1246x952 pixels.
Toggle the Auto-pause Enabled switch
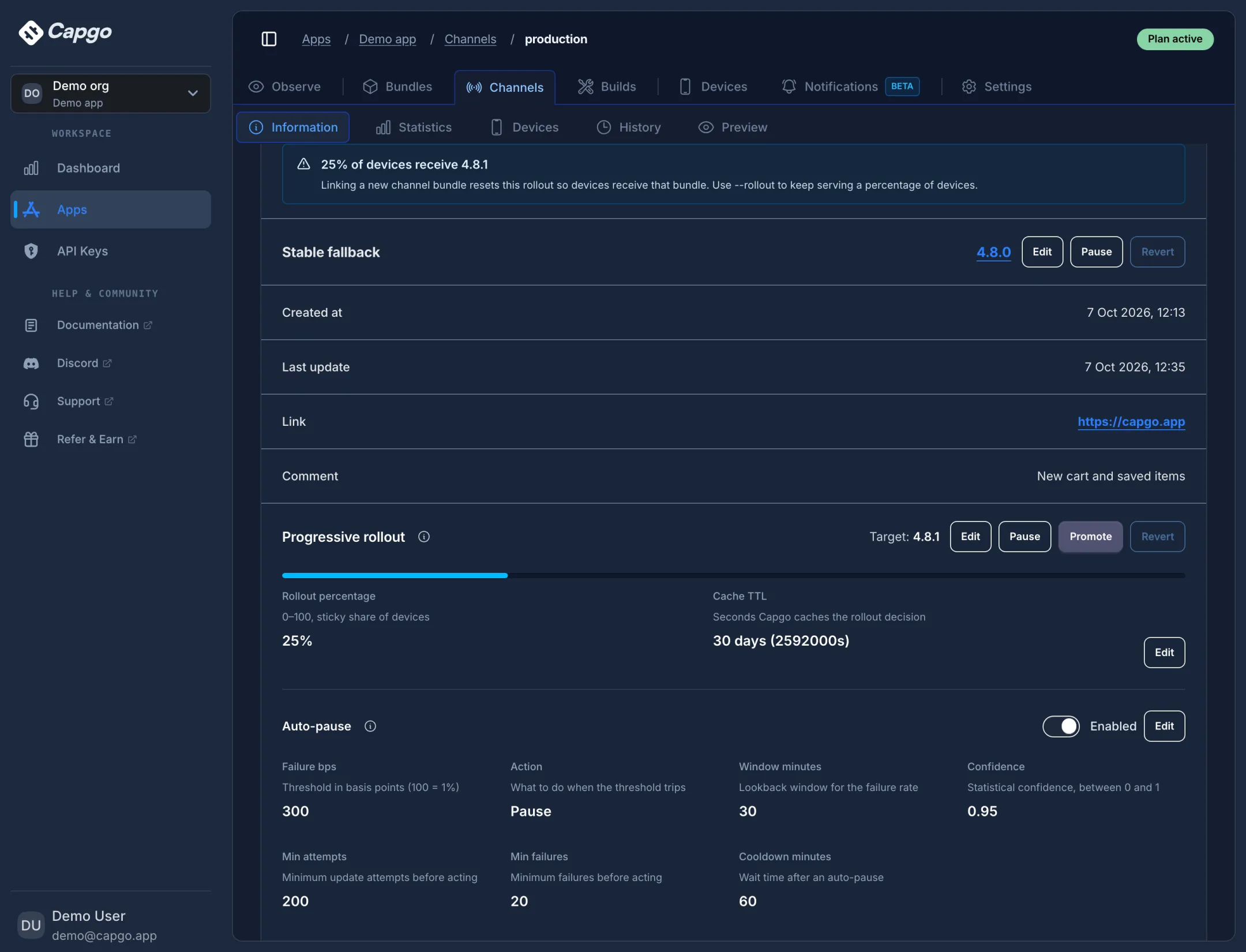pos(1061,726)
